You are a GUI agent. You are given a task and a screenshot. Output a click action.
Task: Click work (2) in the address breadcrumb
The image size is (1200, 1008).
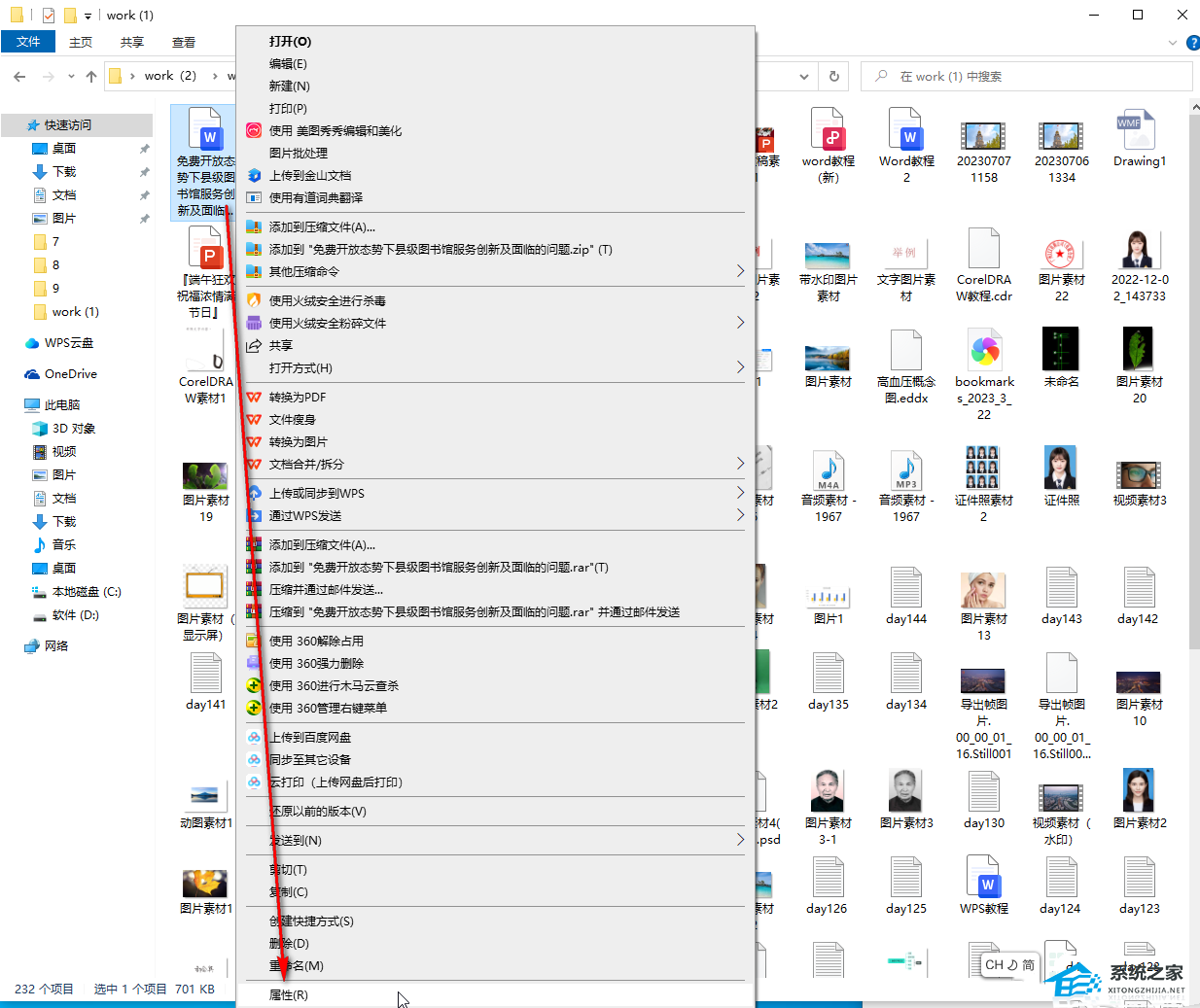(170, 76)
